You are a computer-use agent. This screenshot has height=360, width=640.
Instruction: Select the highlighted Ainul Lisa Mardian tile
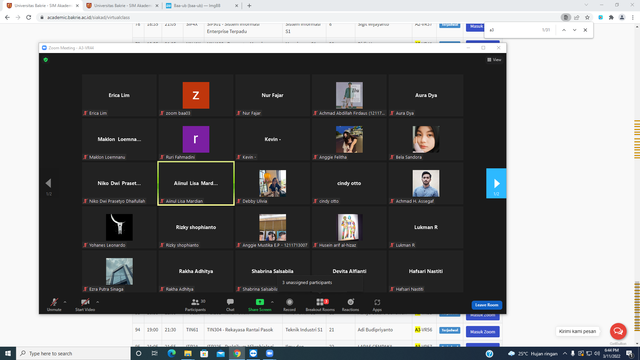[196, 184]
